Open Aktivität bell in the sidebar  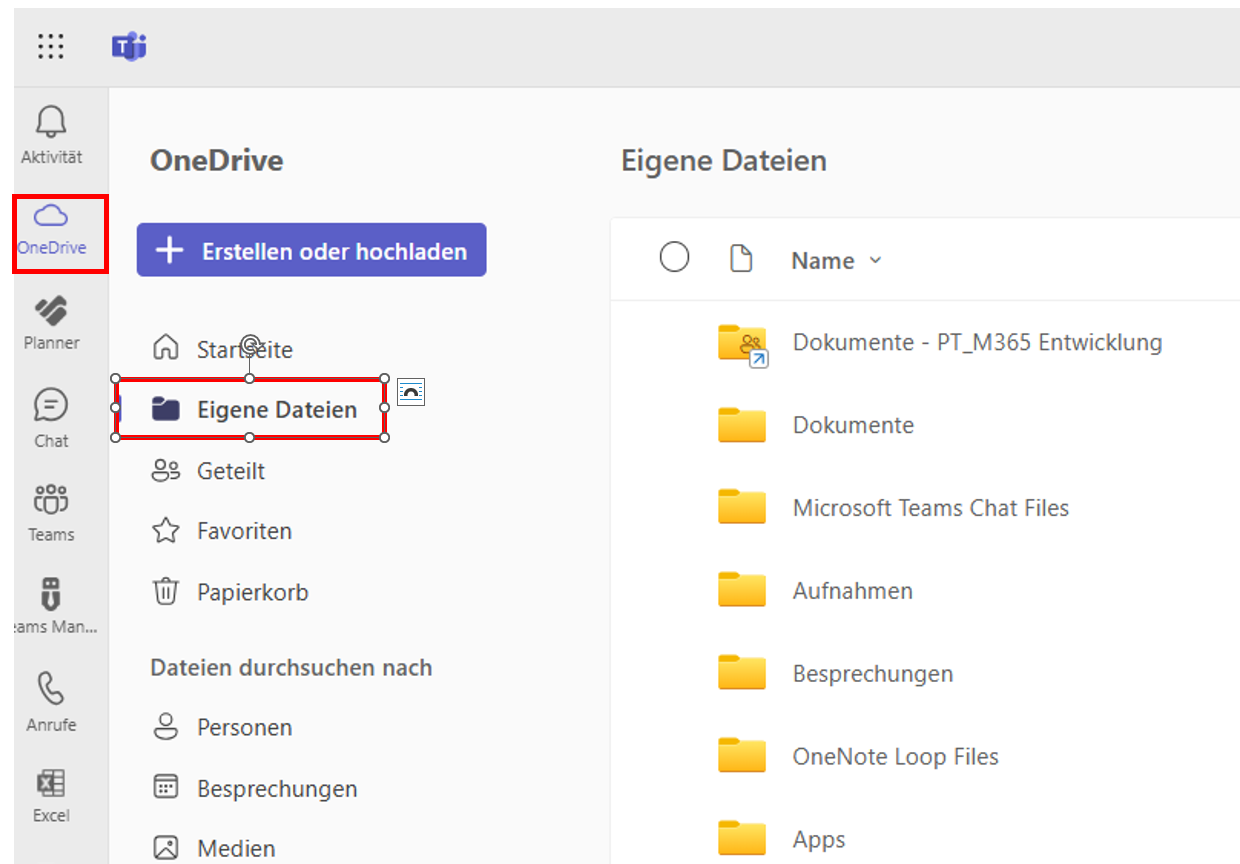coord(52,135)
